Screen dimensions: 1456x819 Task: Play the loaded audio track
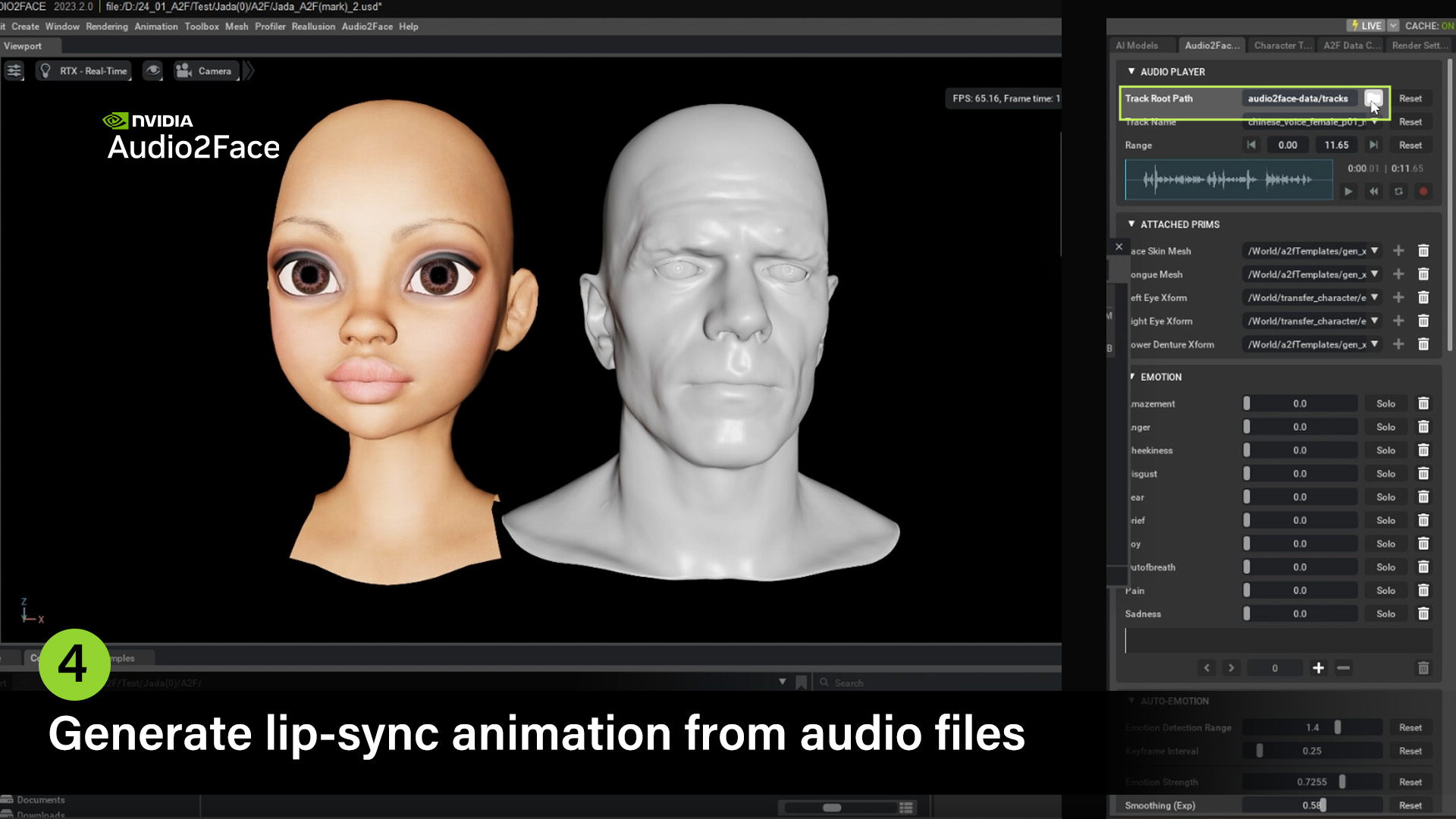tap(1348, 192)
